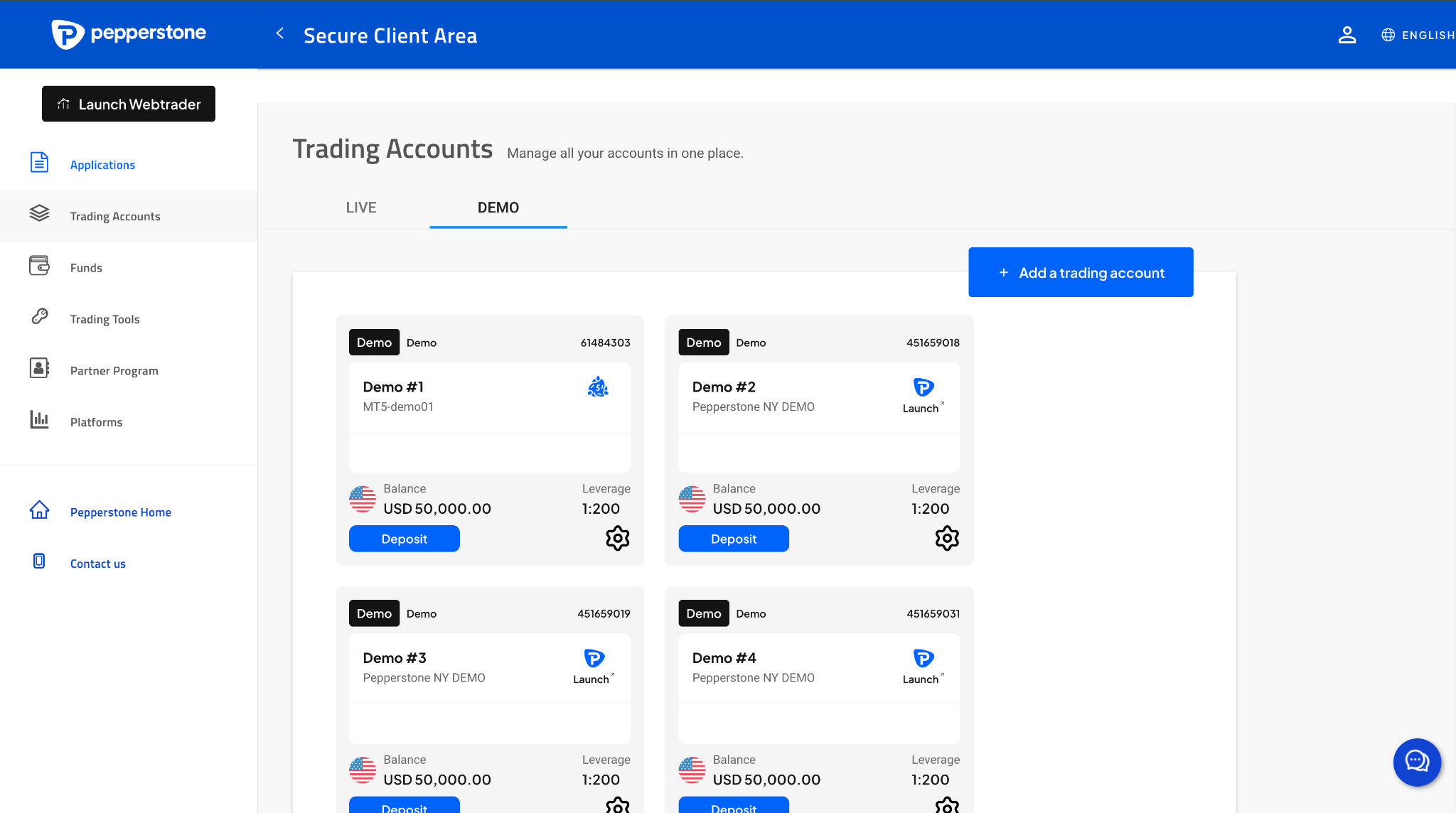Click account number 451659018
This screenshot has height=813, width=1456.
933,343
